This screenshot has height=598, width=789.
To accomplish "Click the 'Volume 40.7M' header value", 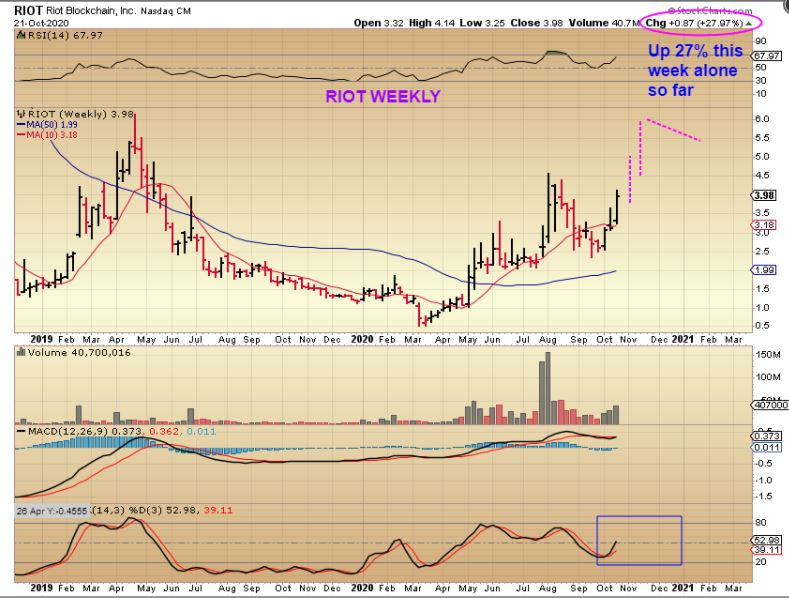I will point(604,23).
